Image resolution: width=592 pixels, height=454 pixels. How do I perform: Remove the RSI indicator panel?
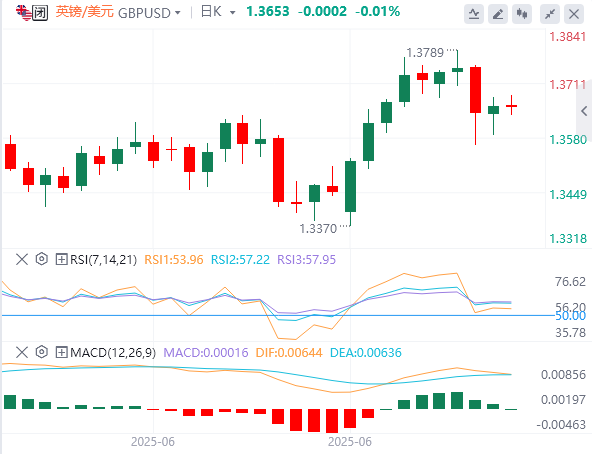(x=22, y=259)
